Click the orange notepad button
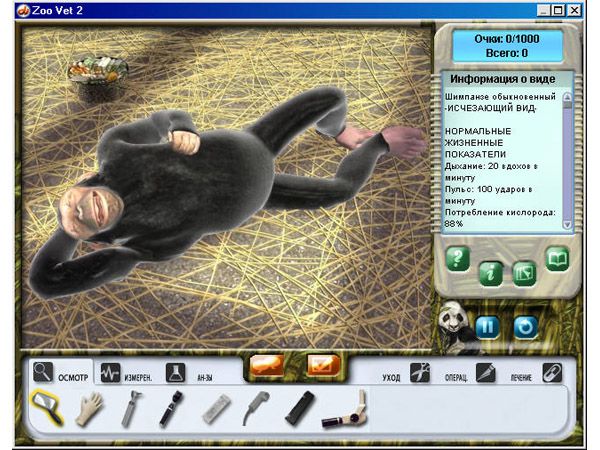 coord(323,366)
